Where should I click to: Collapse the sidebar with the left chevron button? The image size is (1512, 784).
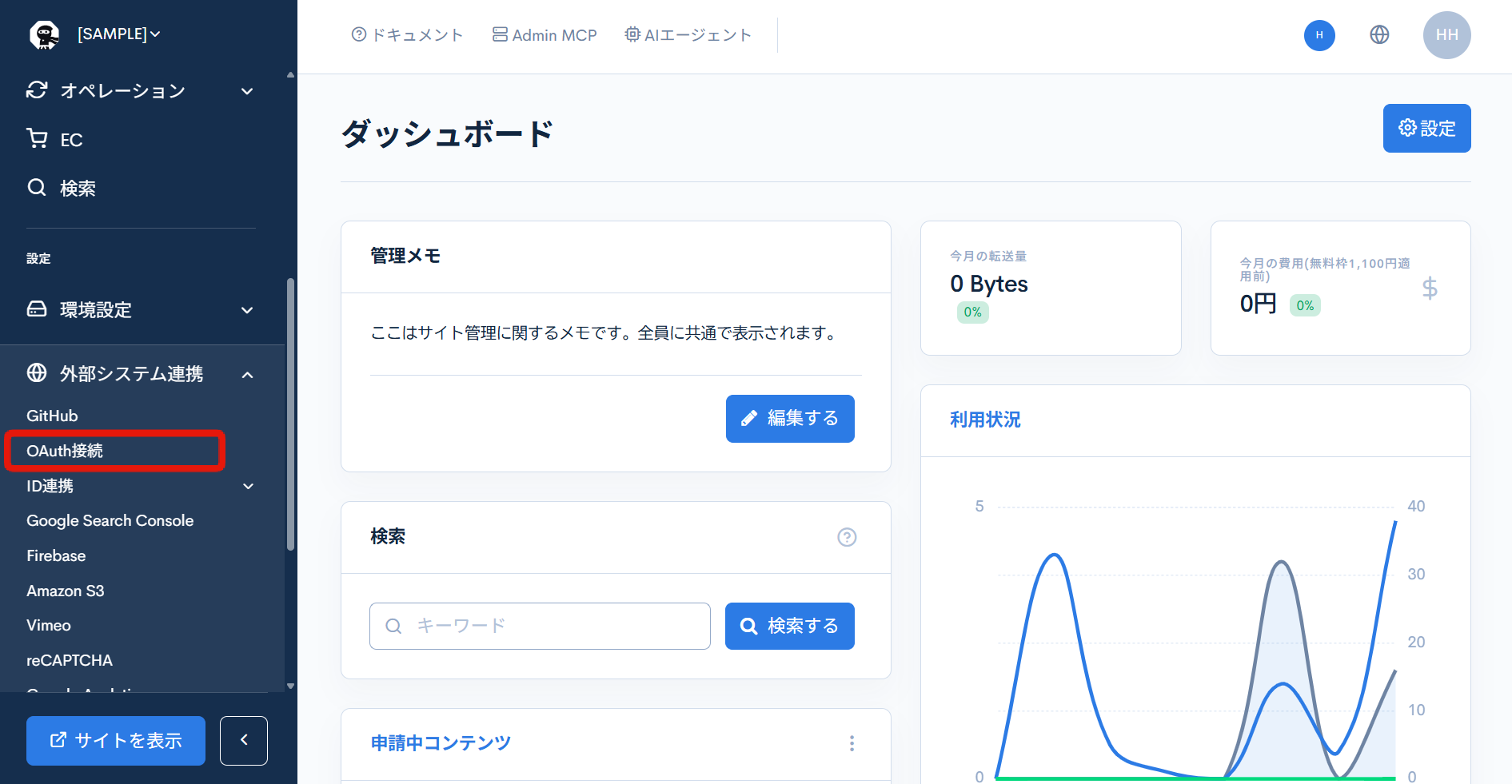pyautogui.click(x=244, y=741)
